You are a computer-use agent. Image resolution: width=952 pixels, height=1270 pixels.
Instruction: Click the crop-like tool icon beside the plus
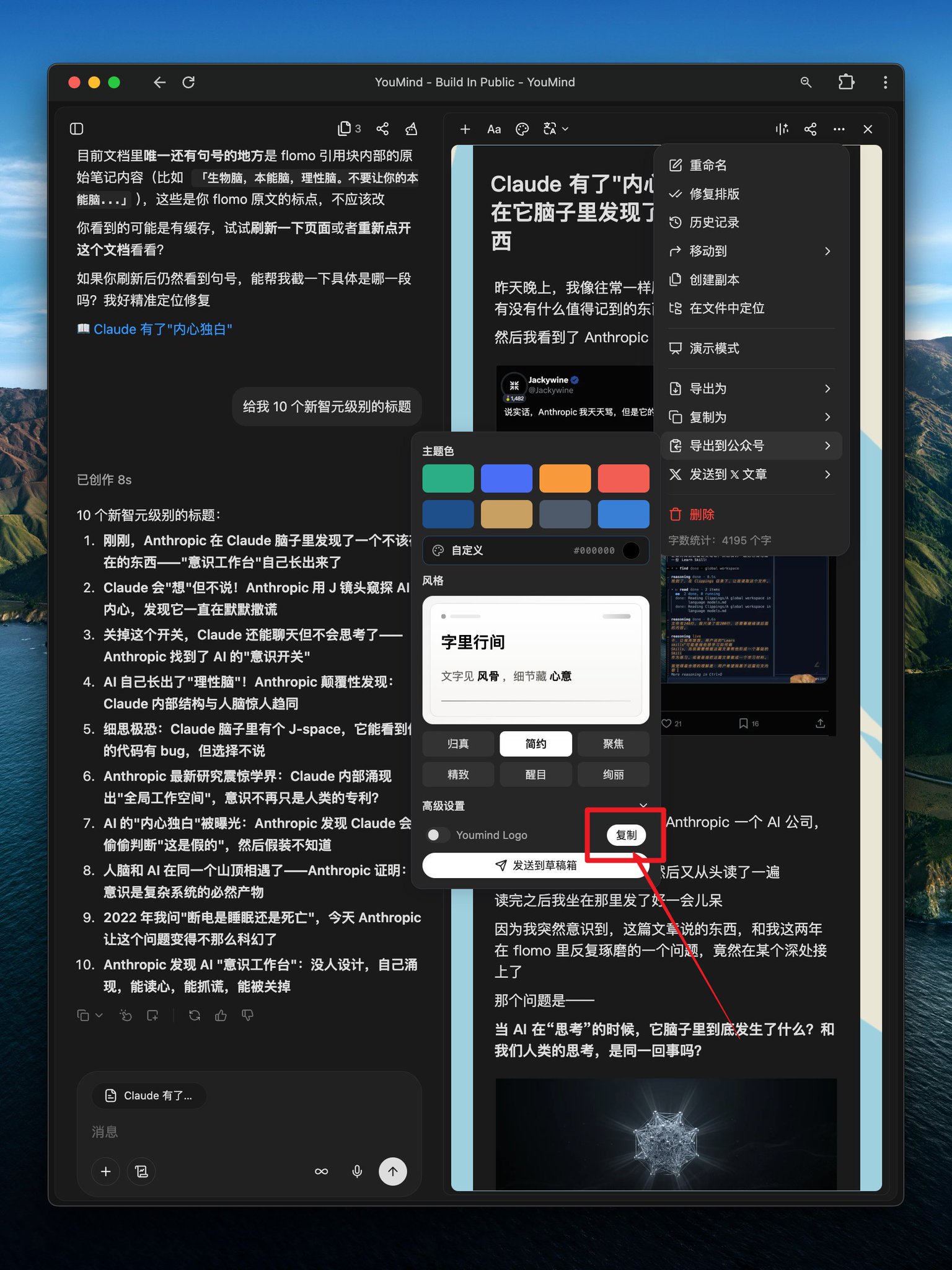point(141,1171)
